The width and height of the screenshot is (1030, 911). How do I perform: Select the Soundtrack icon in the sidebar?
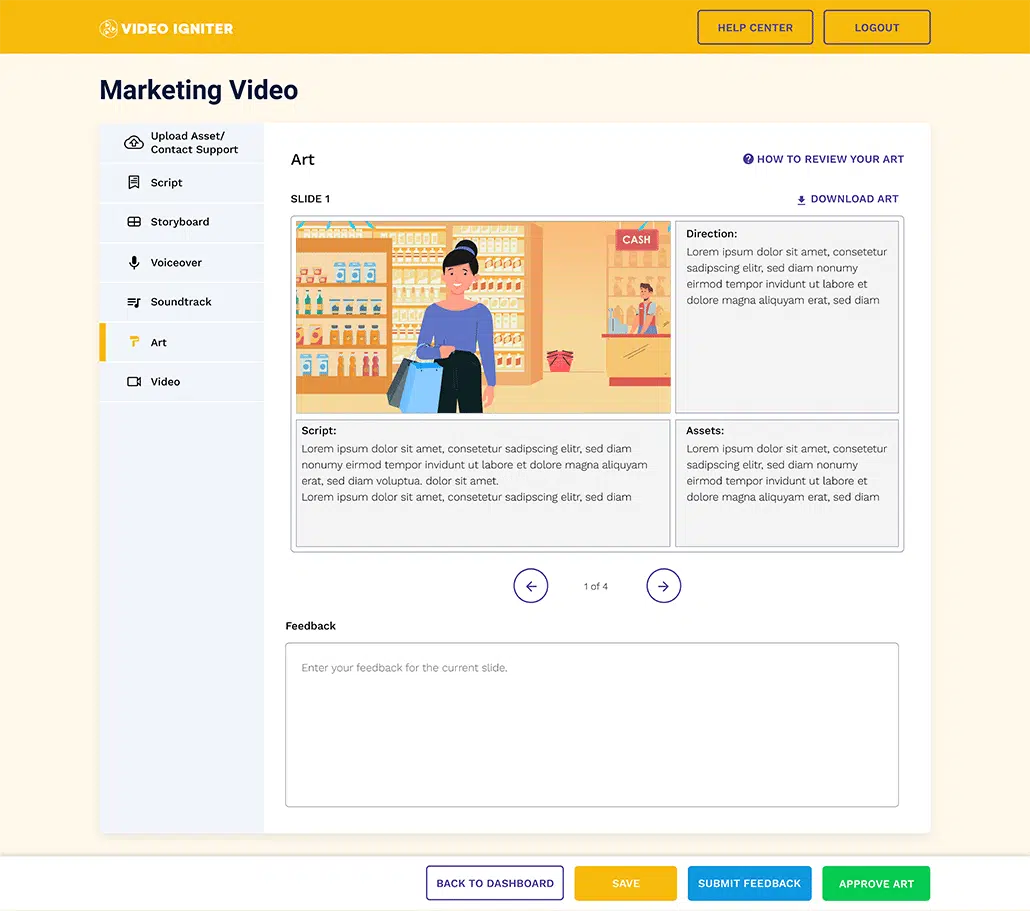tap(134, 301)
